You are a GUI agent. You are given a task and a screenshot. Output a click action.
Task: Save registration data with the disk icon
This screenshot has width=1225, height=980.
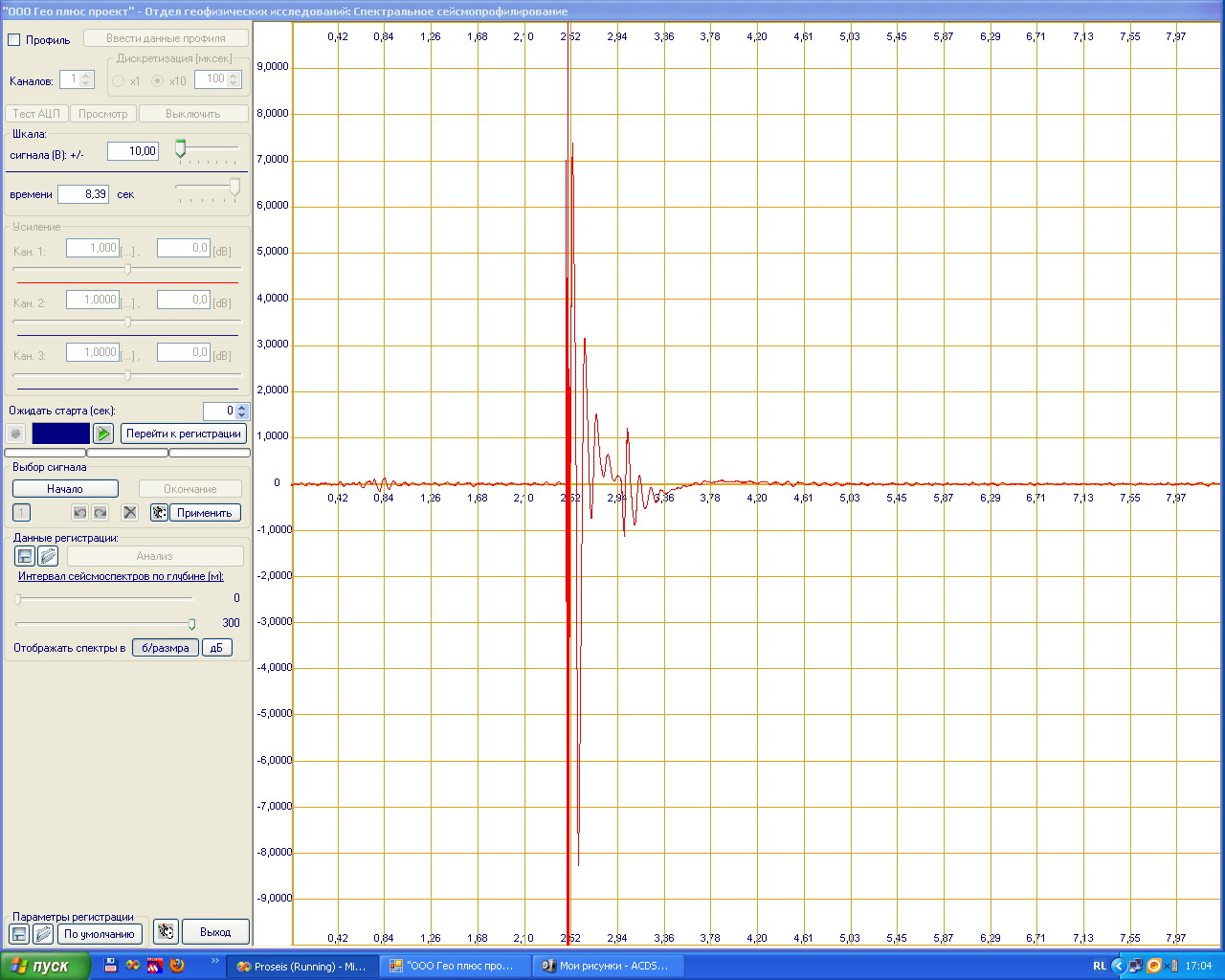tap(25, 556)
